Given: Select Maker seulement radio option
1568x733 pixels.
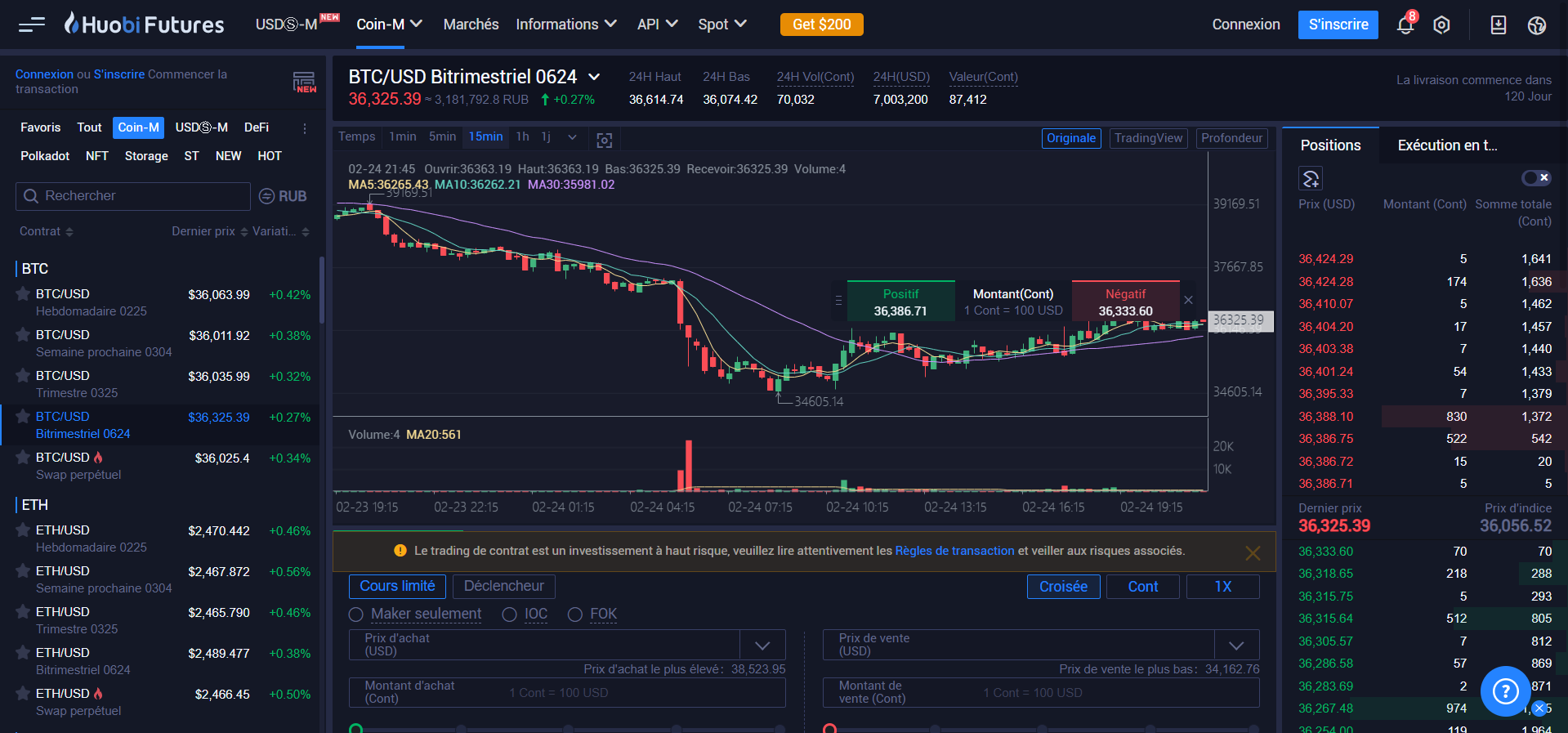Looking at the screenshot, I should (x=355, y=615).
